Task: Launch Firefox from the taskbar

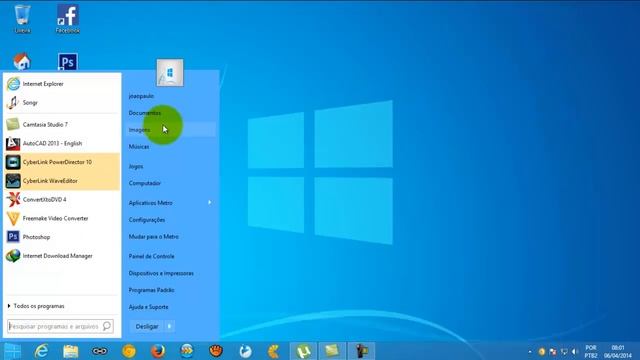Action: tap(158, 351)
